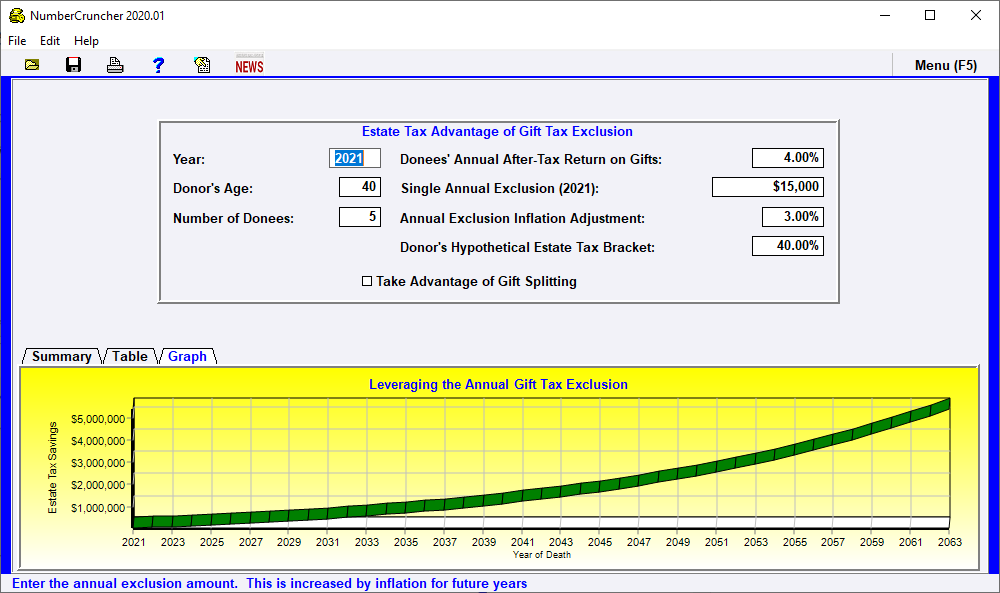The height and width of the screenshot is (593, 1000).
Task: Click the Year input field
Action: [355, 158]
